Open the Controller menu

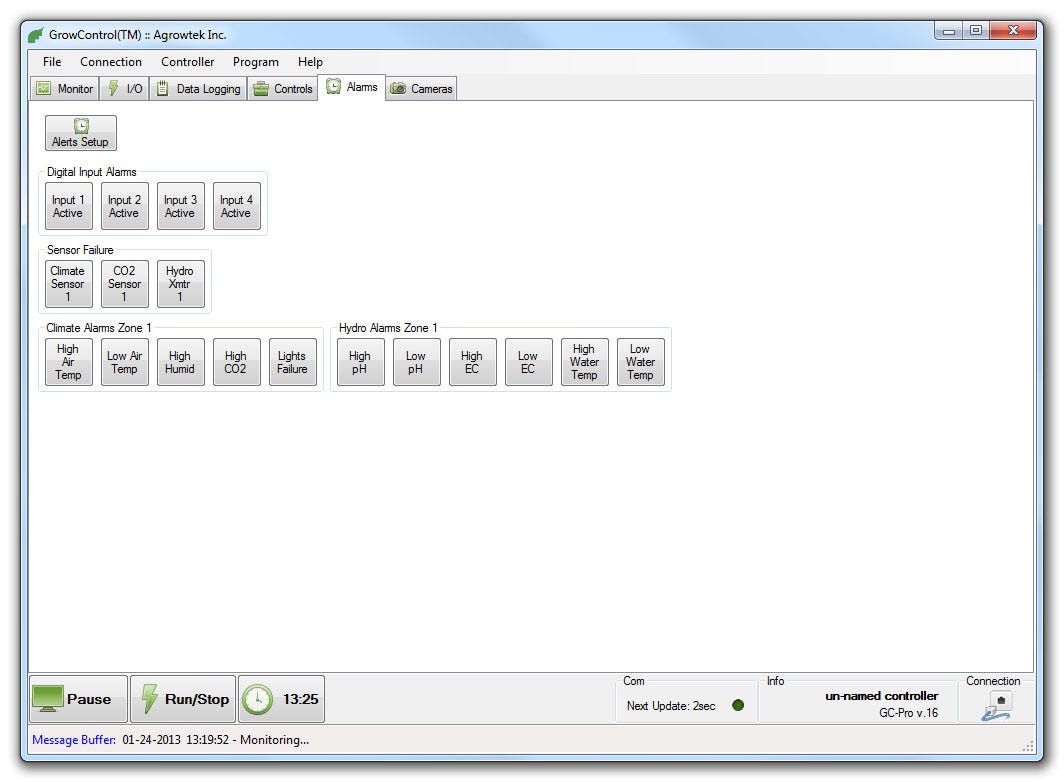tap(187, 62)
